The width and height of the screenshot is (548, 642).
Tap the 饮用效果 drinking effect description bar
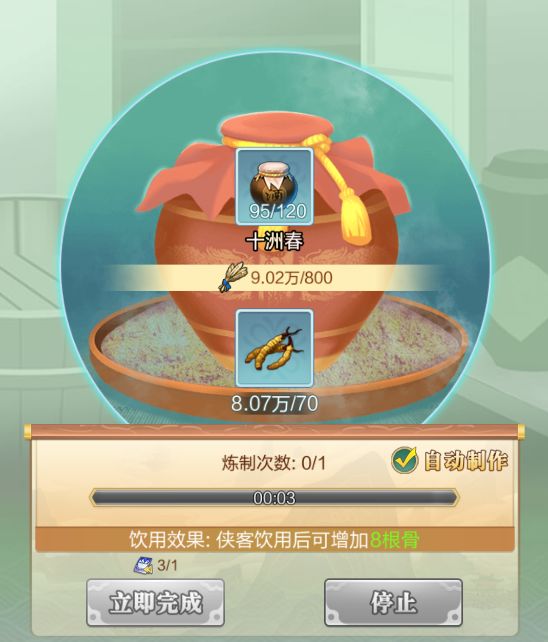tap(274, 540)
